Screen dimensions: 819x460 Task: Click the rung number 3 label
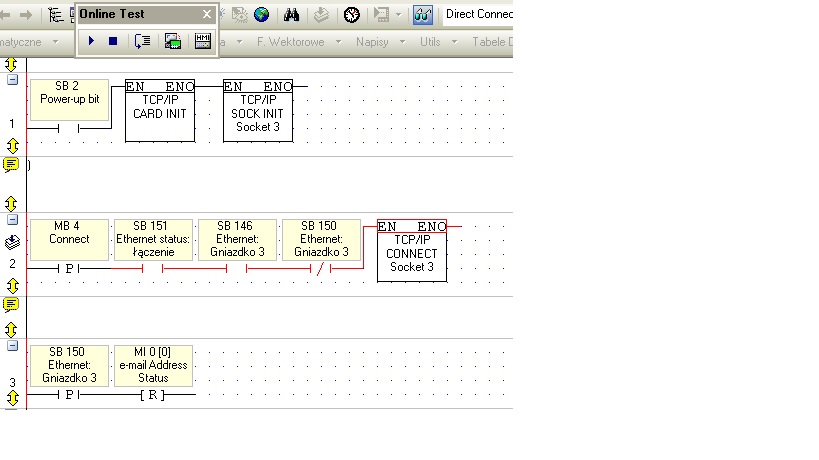12,382
